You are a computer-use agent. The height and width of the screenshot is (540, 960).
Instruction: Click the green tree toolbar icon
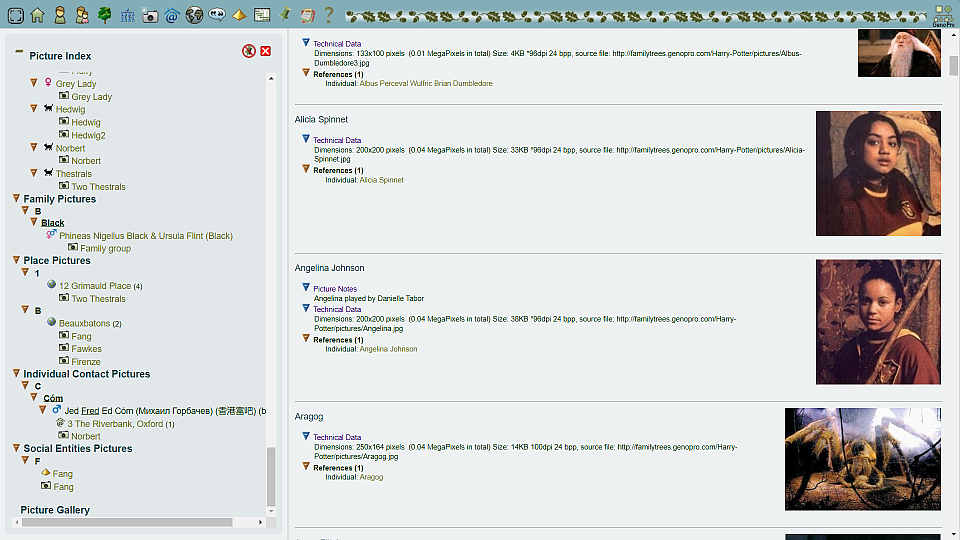(x=105, y=15)
